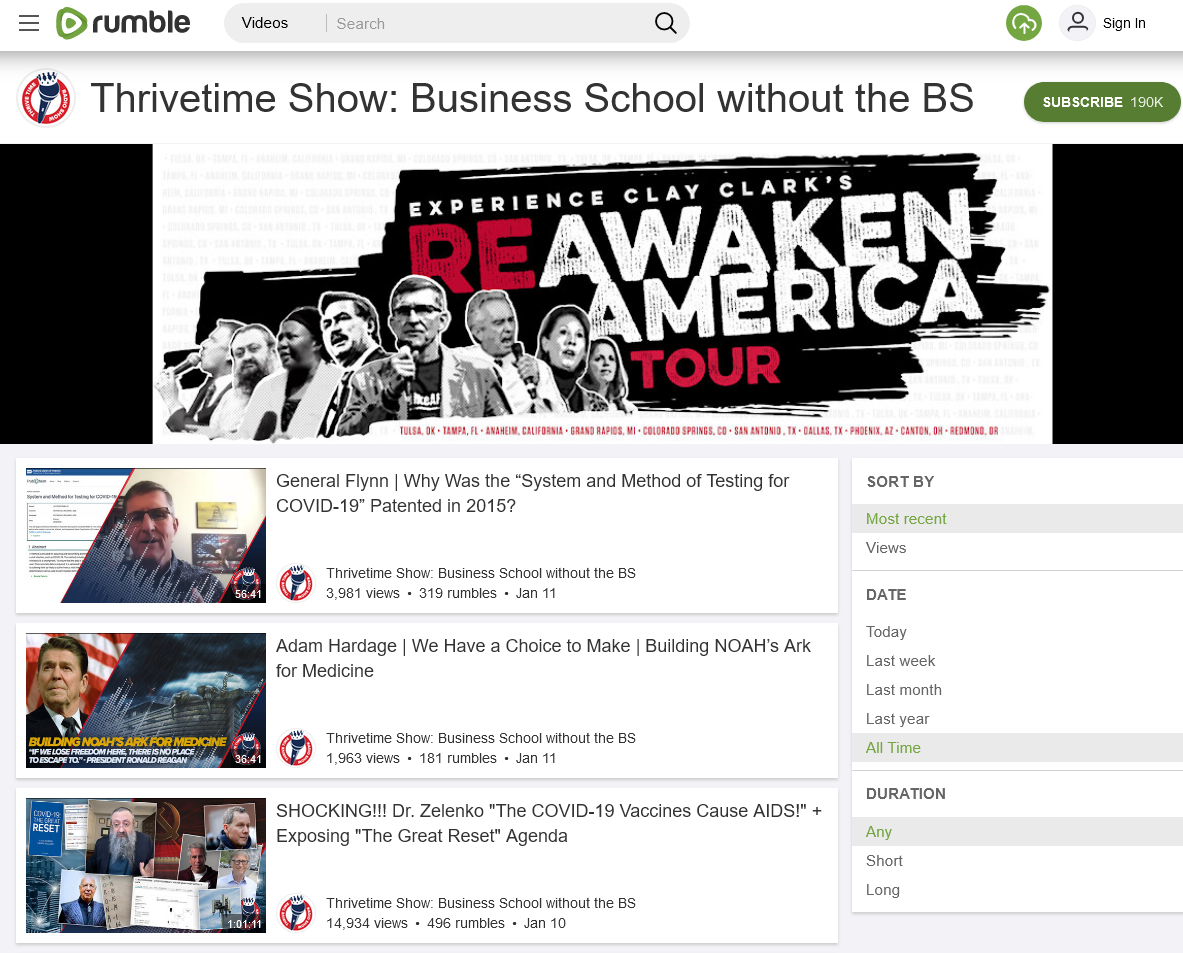Viewport: 1183px width, 953px height.
Task: Click the 56:41 duration badge
Action: point(248,595)
